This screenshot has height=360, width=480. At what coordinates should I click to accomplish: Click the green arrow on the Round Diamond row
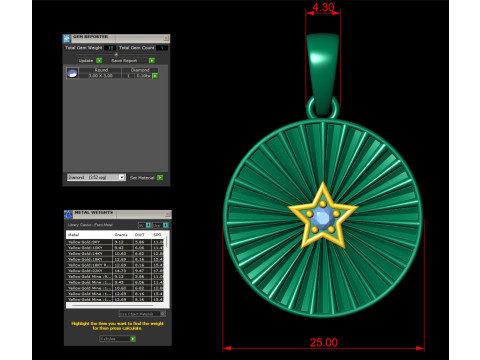[155, 76]
